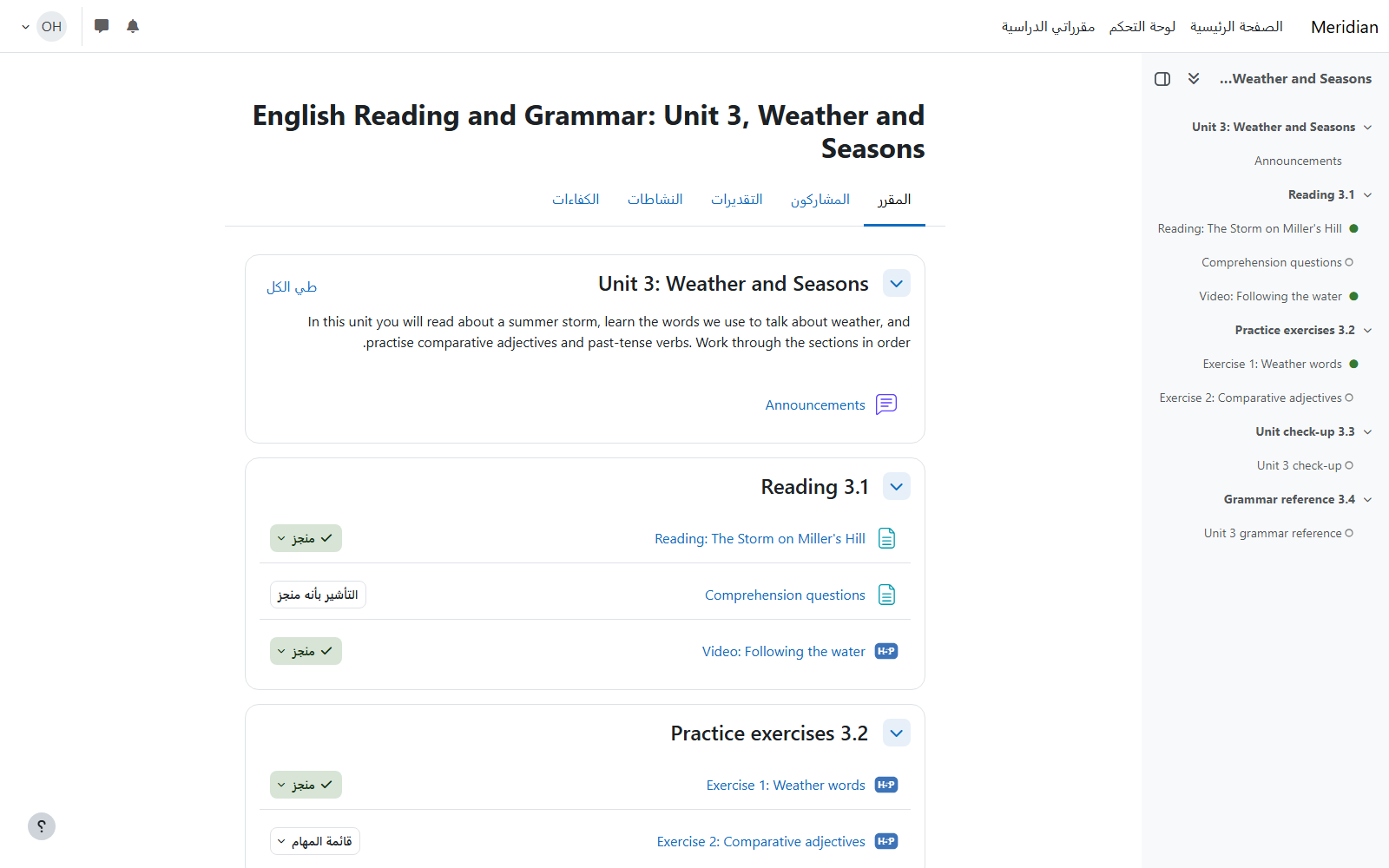Screen dimensions: 1389x868
Task: Collapse all sections with double-chevron icon
Action: coord(1194,78)
